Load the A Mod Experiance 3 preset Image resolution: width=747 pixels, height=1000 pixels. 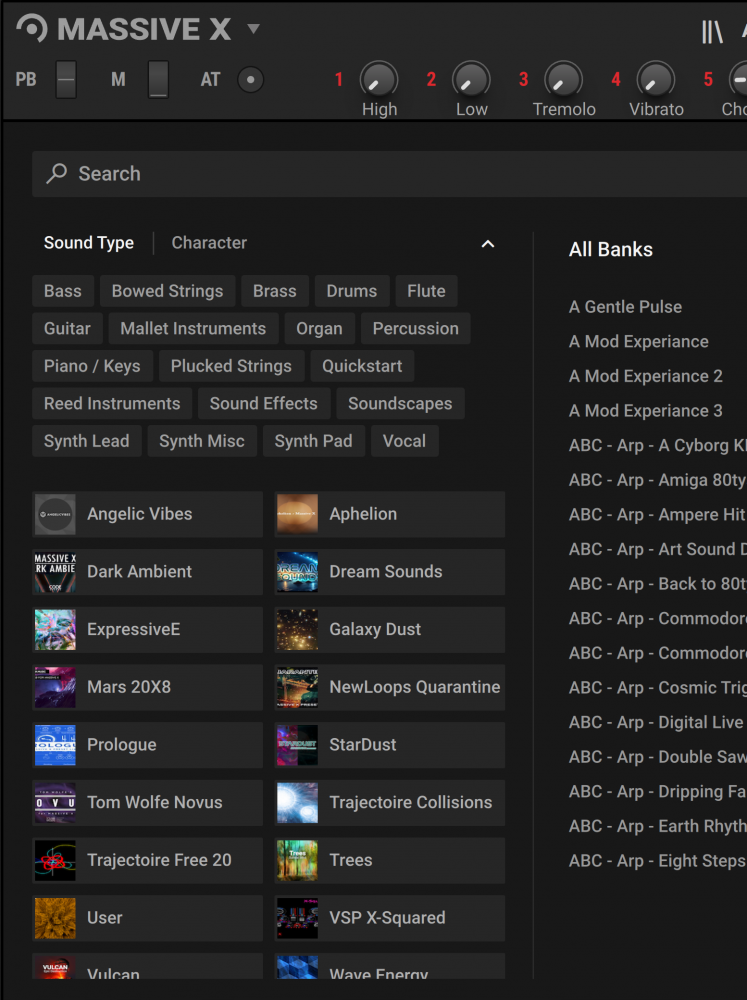(x=646, y=411)
